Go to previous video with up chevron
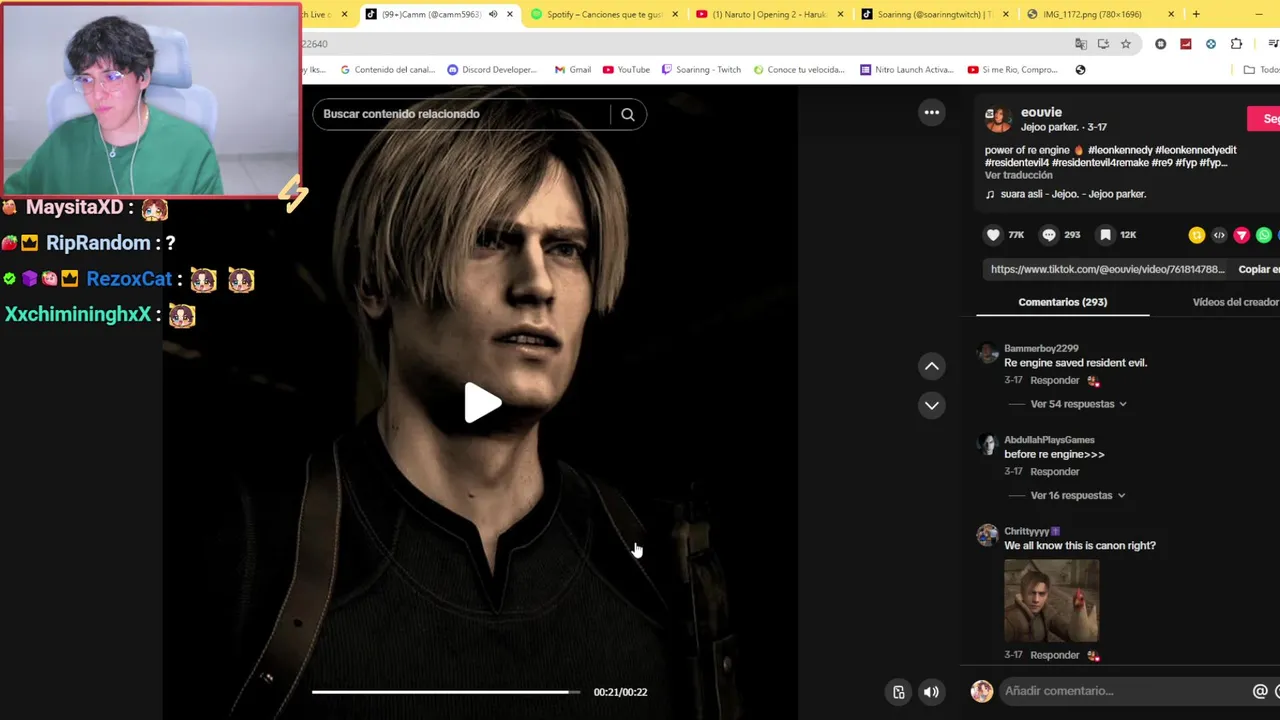This screenshot has height=720, width=1280. [932, 366]
